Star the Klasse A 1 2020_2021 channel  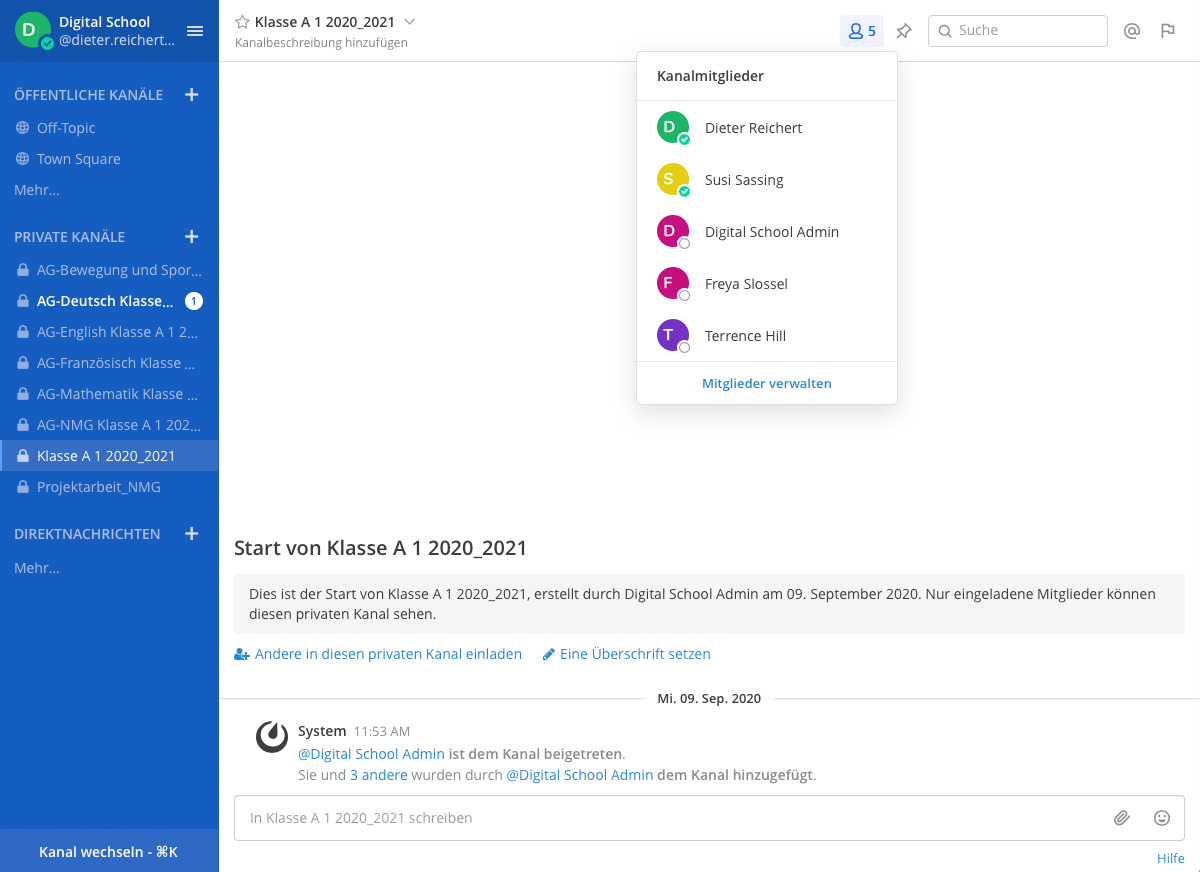242,22
